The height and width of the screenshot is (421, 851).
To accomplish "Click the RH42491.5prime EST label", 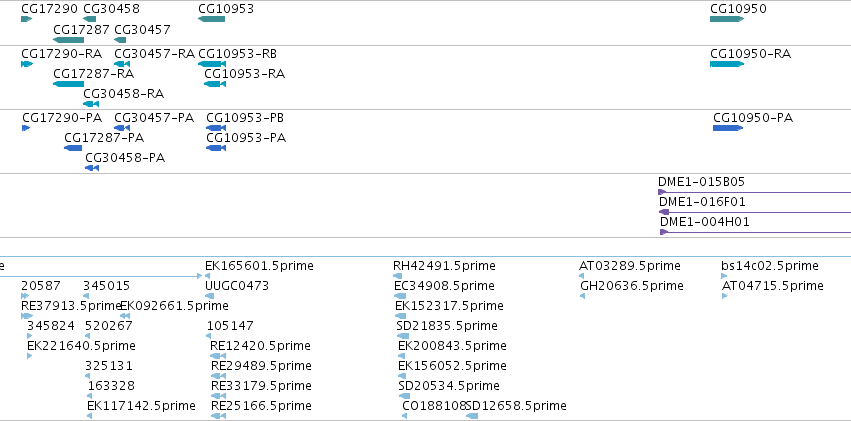I will click(444, 266).
